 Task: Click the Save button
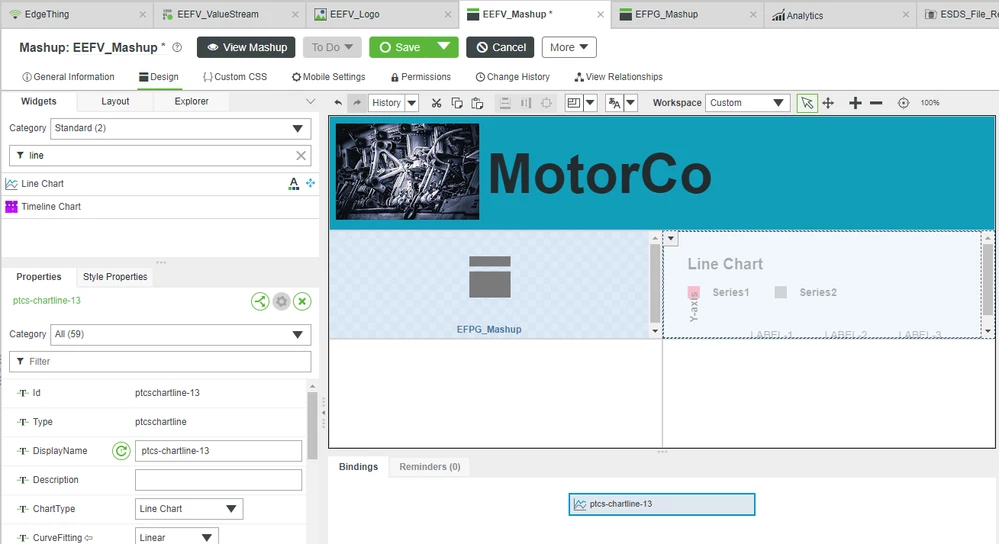pyautogui.click(x=400, y=47)
